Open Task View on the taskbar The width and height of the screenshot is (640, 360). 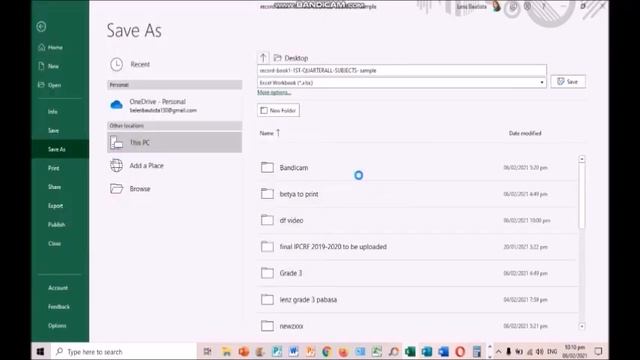pyautogui.click(x=207, y=351)
